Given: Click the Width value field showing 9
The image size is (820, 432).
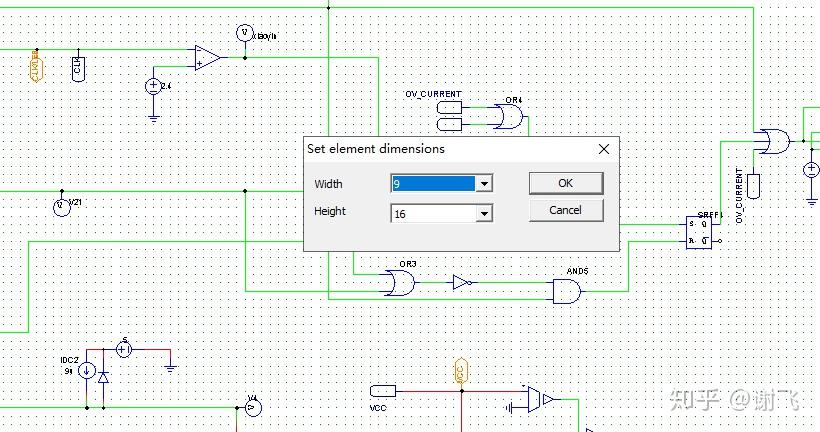Looking at the screenshot, I should 434,184.
